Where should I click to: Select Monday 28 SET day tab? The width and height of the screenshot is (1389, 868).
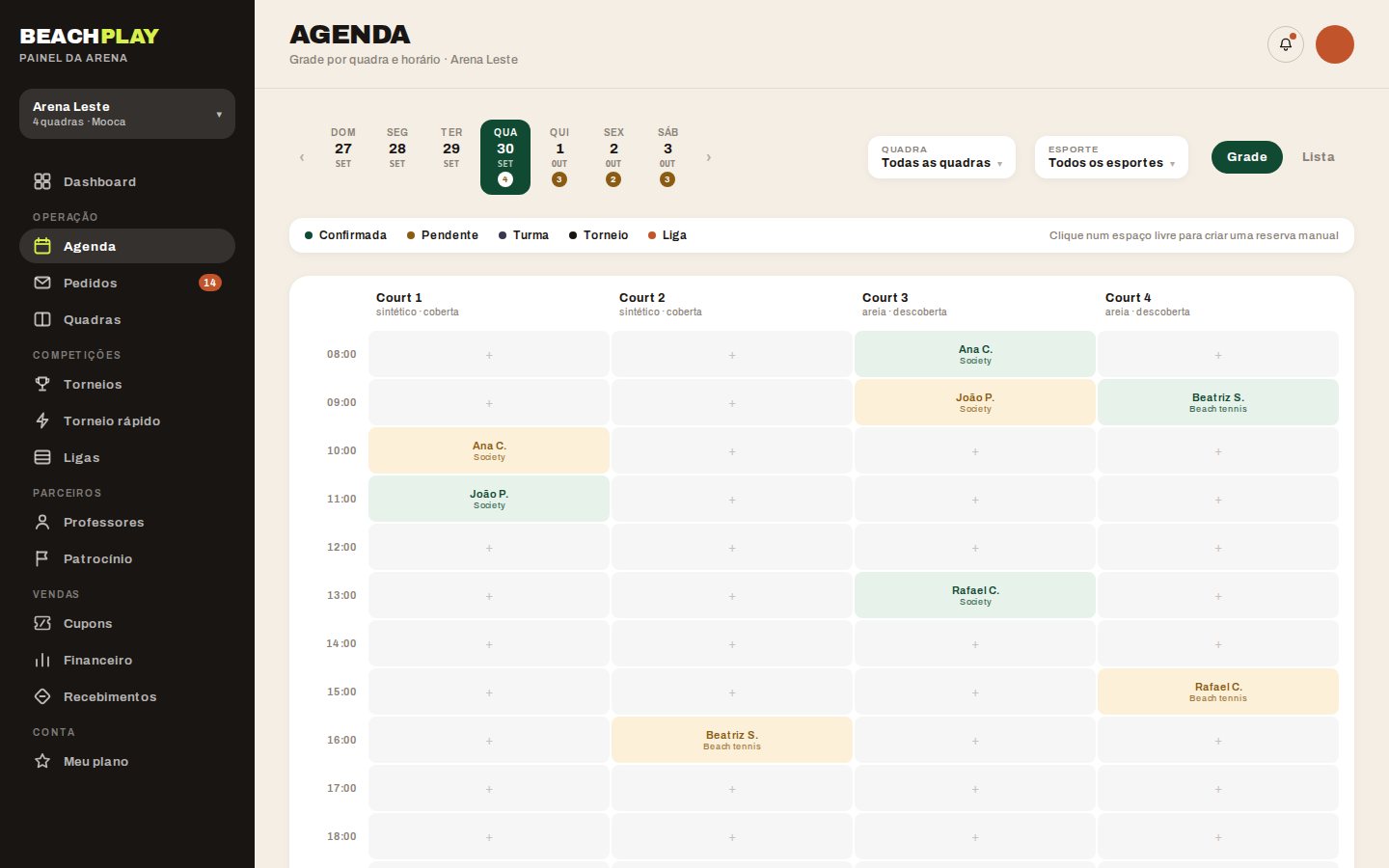tap(397, 157)
